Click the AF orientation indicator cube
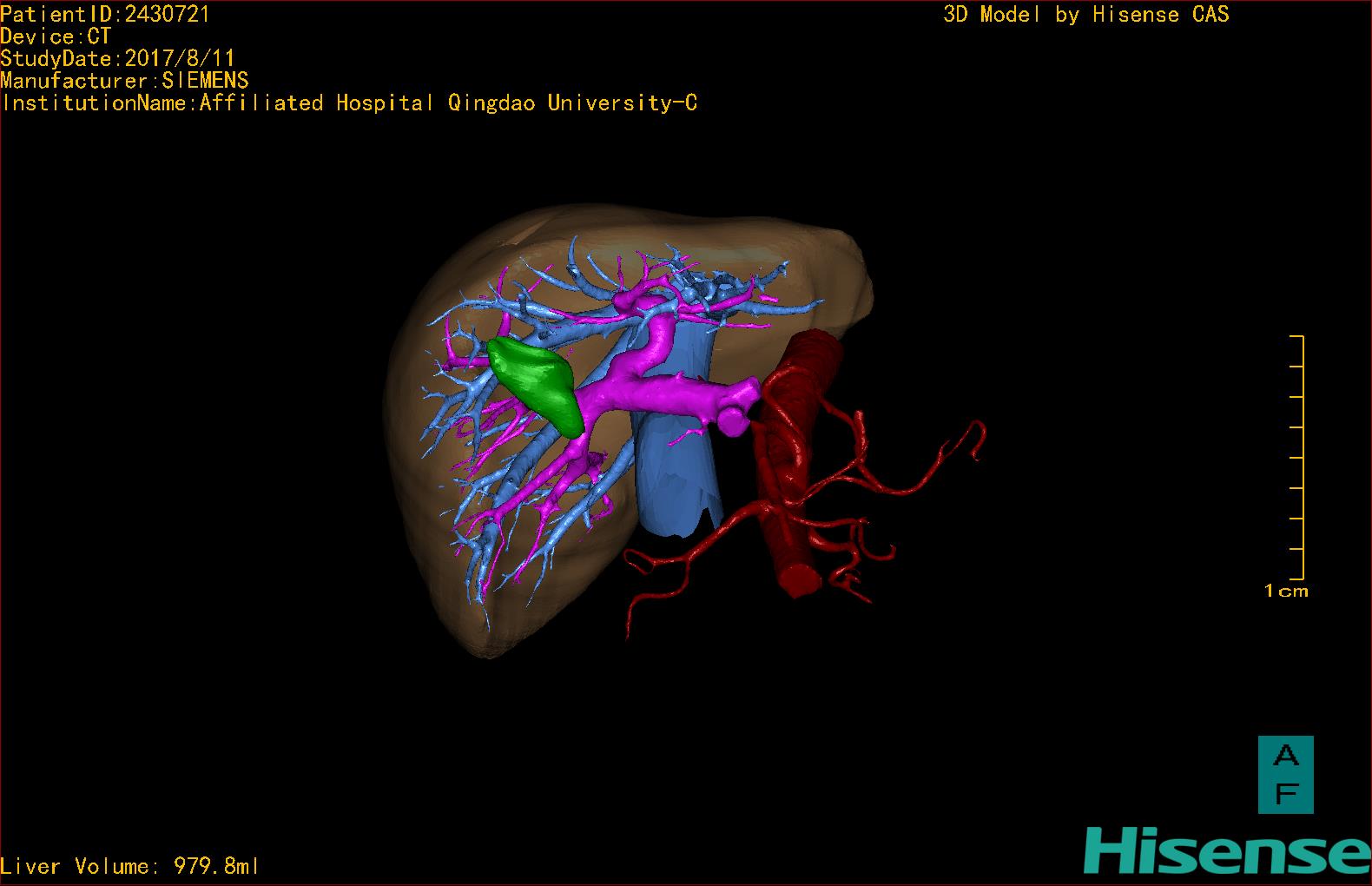 click(1285, 775)
